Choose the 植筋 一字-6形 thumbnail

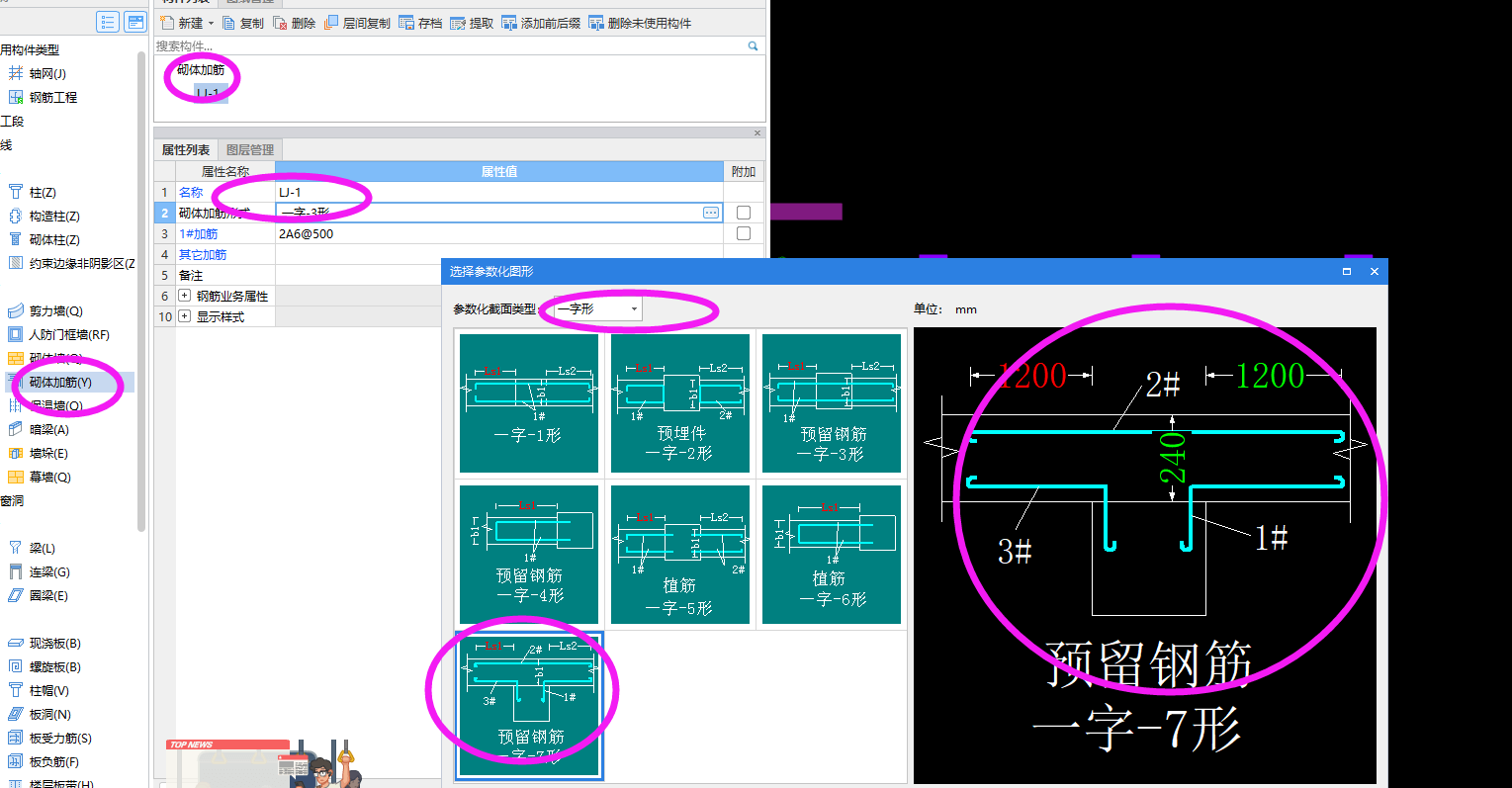coord(832,555)
